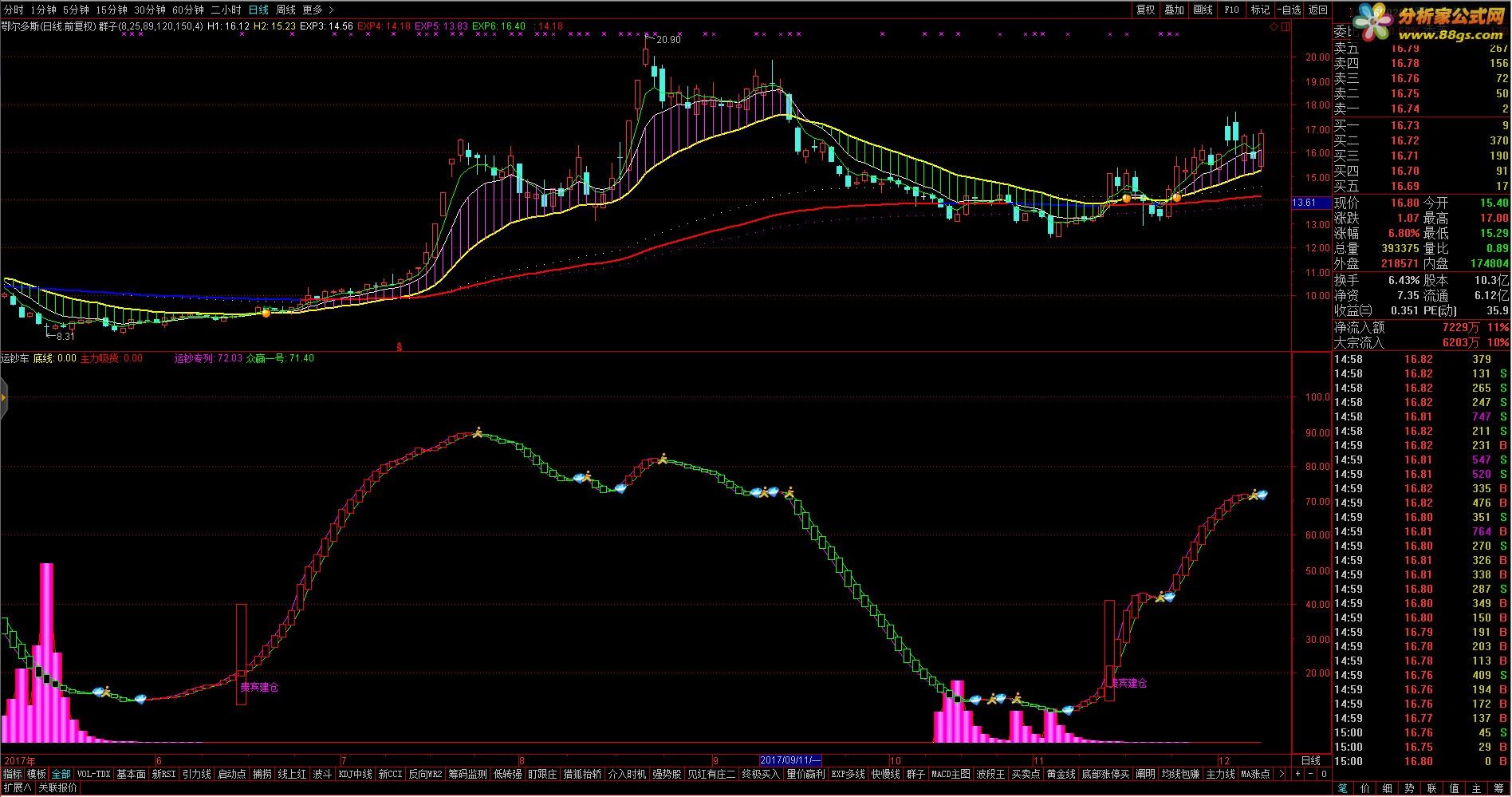Click the 2017/09/11 date marker on timeline

click(x=790, y=760)
